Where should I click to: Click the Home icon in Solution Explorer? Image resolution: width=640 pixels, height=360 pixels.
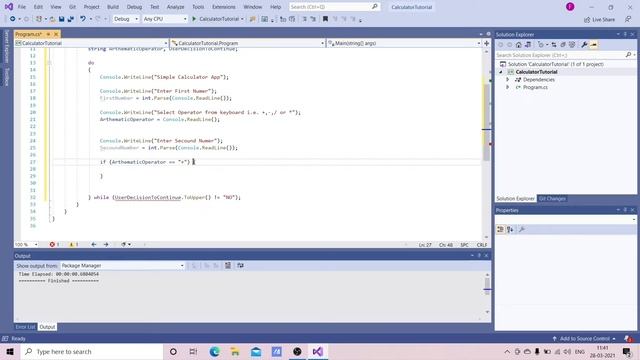coord(518,45)
